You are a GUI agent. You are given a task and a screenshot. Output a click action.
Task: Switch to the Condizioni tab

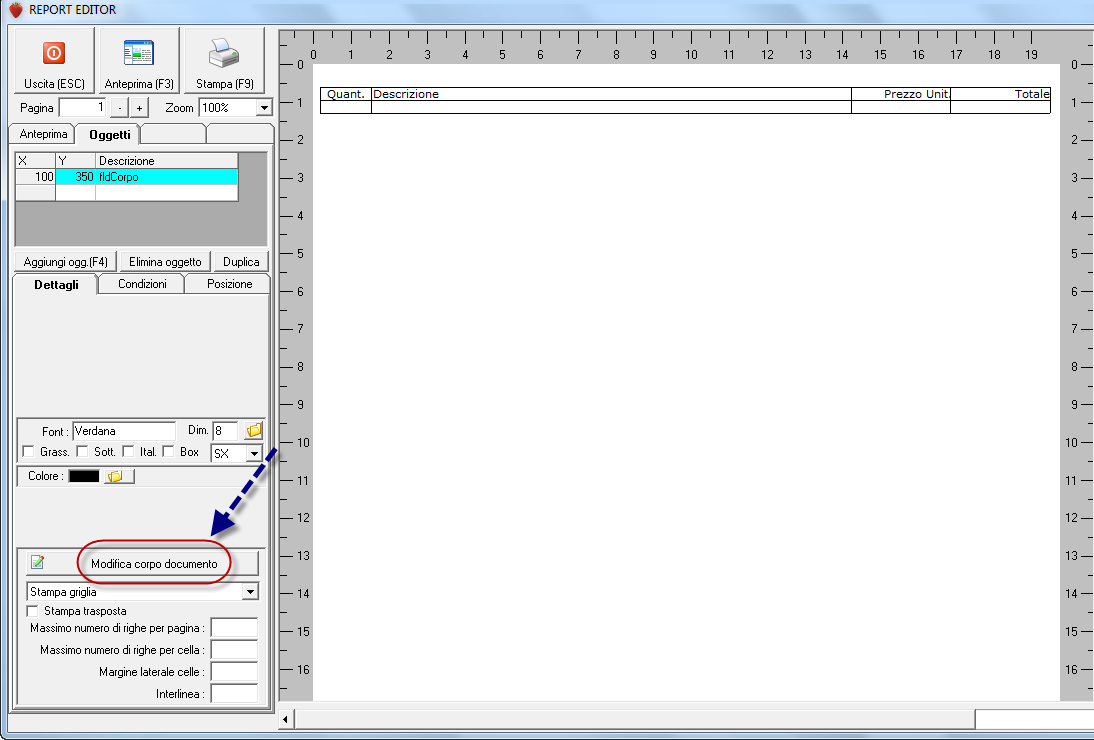142,284
